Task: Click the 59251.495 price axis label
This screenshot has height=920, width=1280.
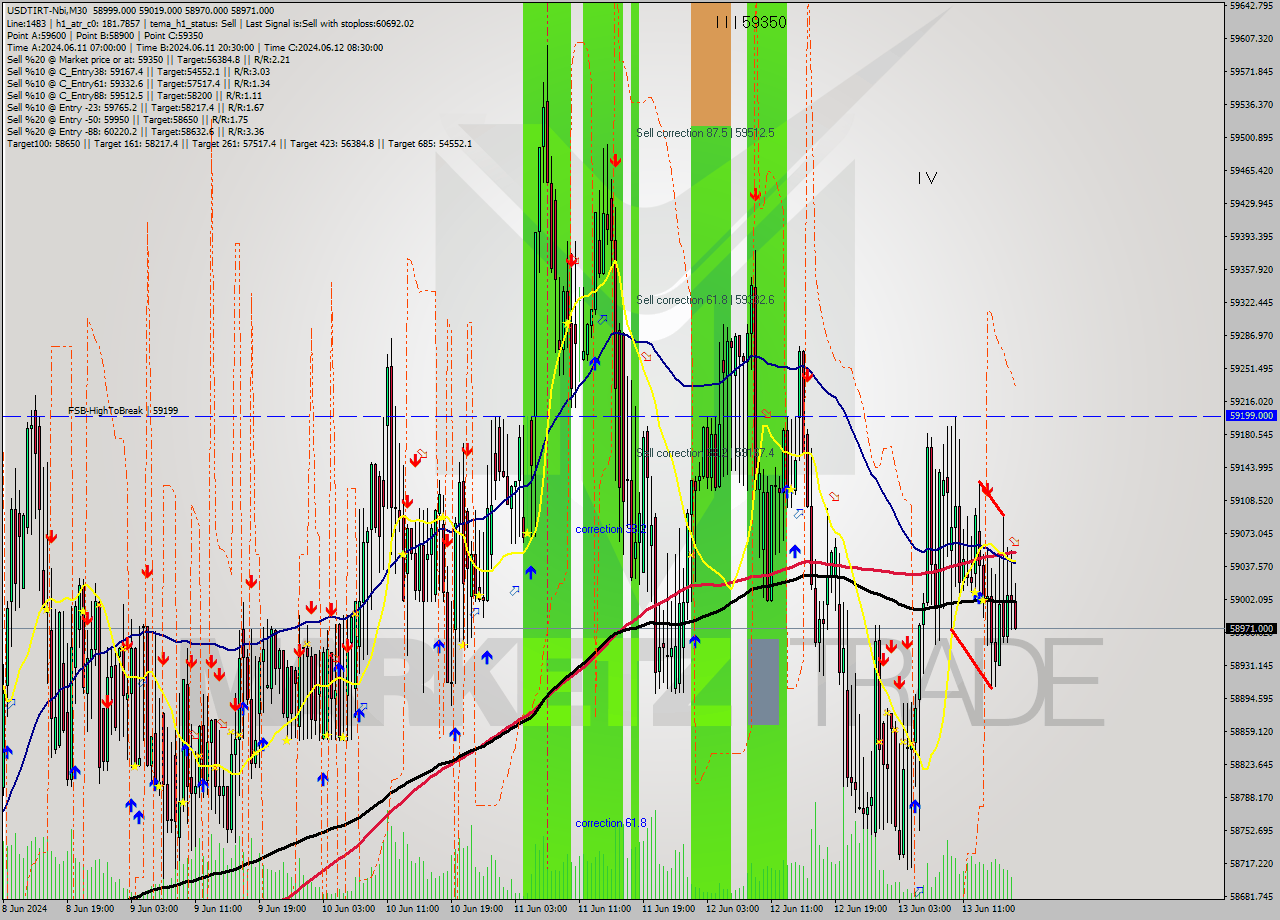Action: point(1252,368)
